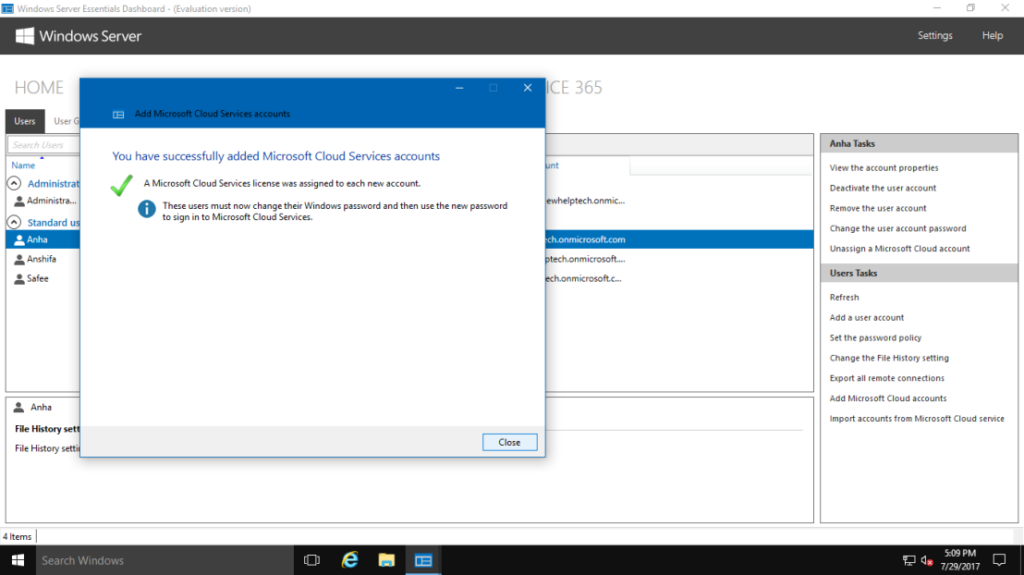Minimize the Add Microsoft Cloud Services dialog
Image resolution: width=1024 pixels, height=575 pixels.
pos(459,88)
